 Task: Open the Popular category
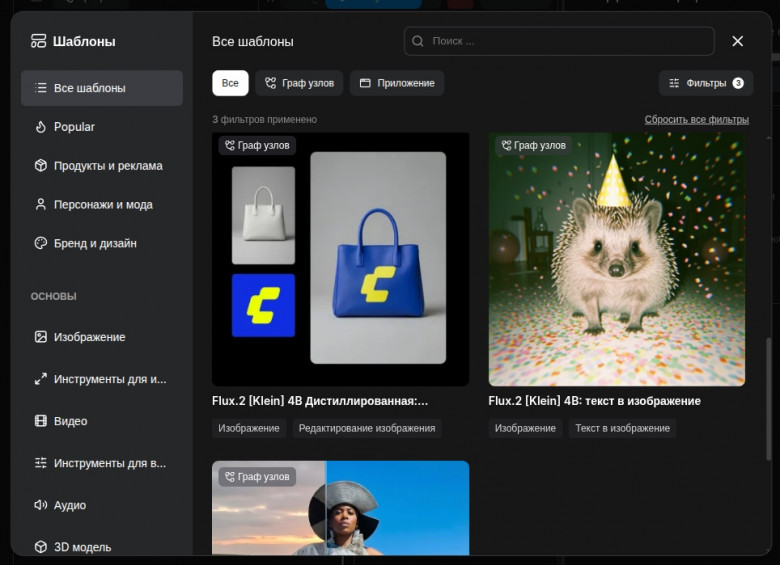102,127
